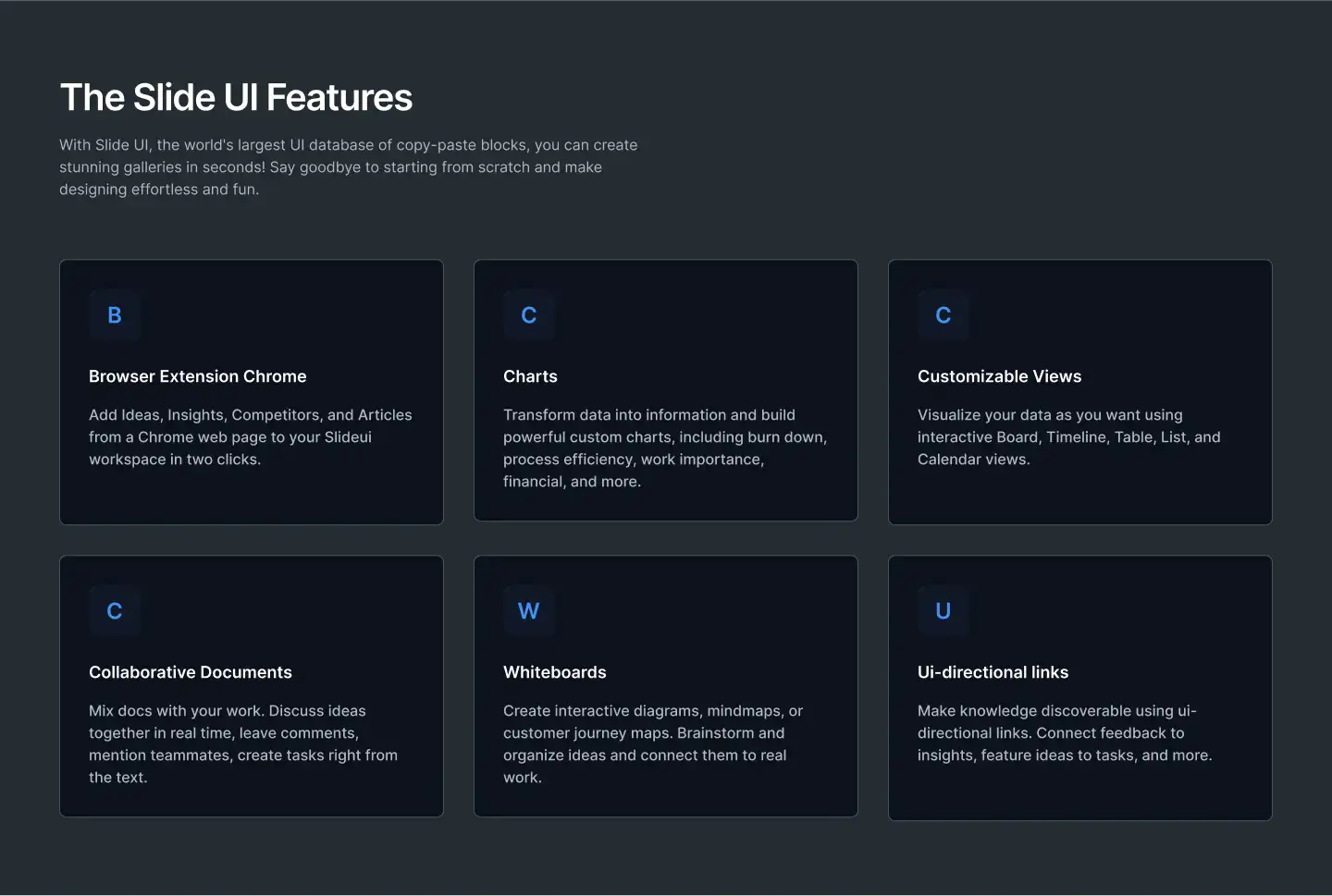1332x896 pixels.
Task: Click the C icon on Collaborative Documents card
Action: (x=115, y=611)
